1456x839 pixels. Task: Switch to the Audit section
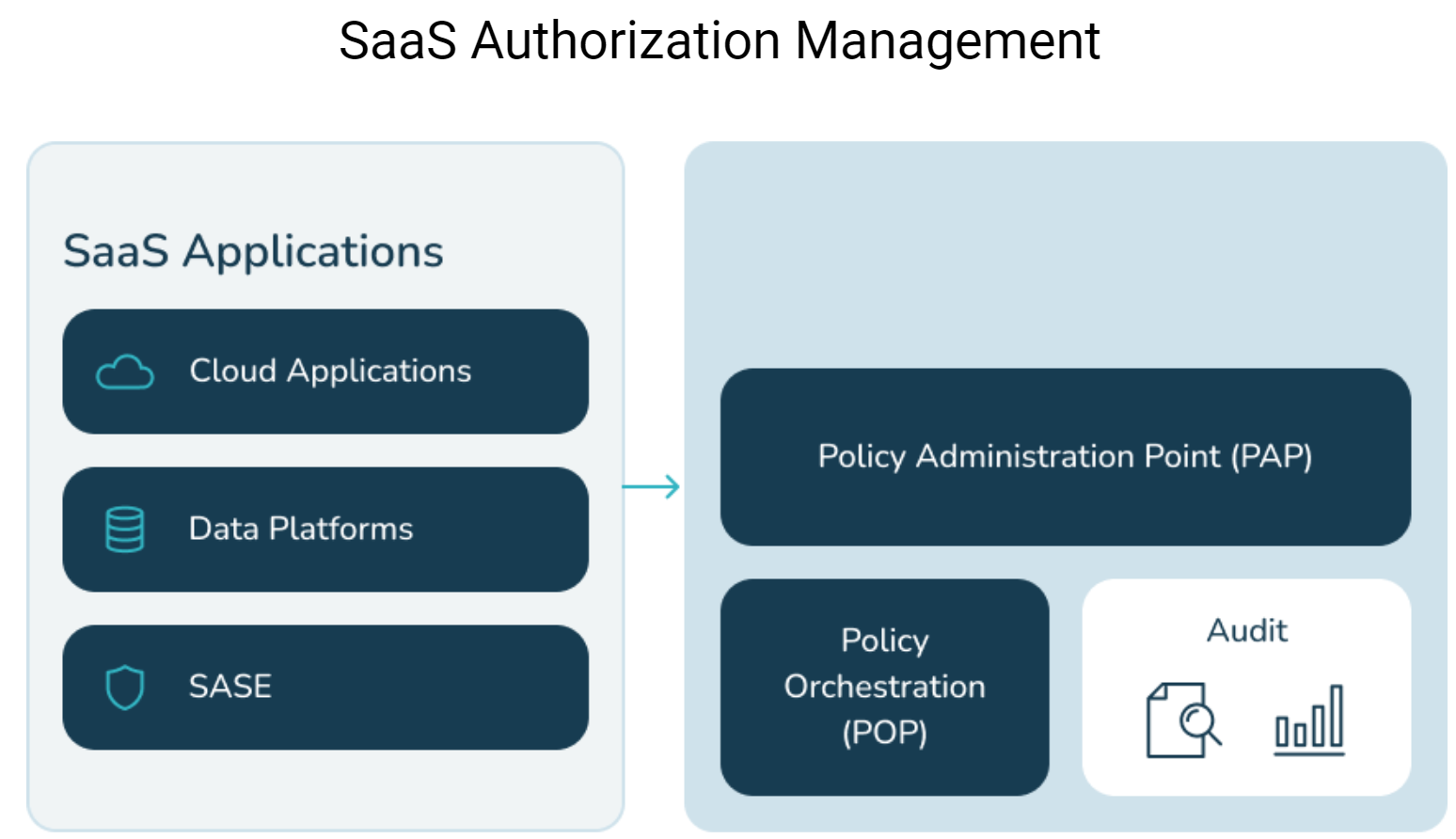[1245, 630]
